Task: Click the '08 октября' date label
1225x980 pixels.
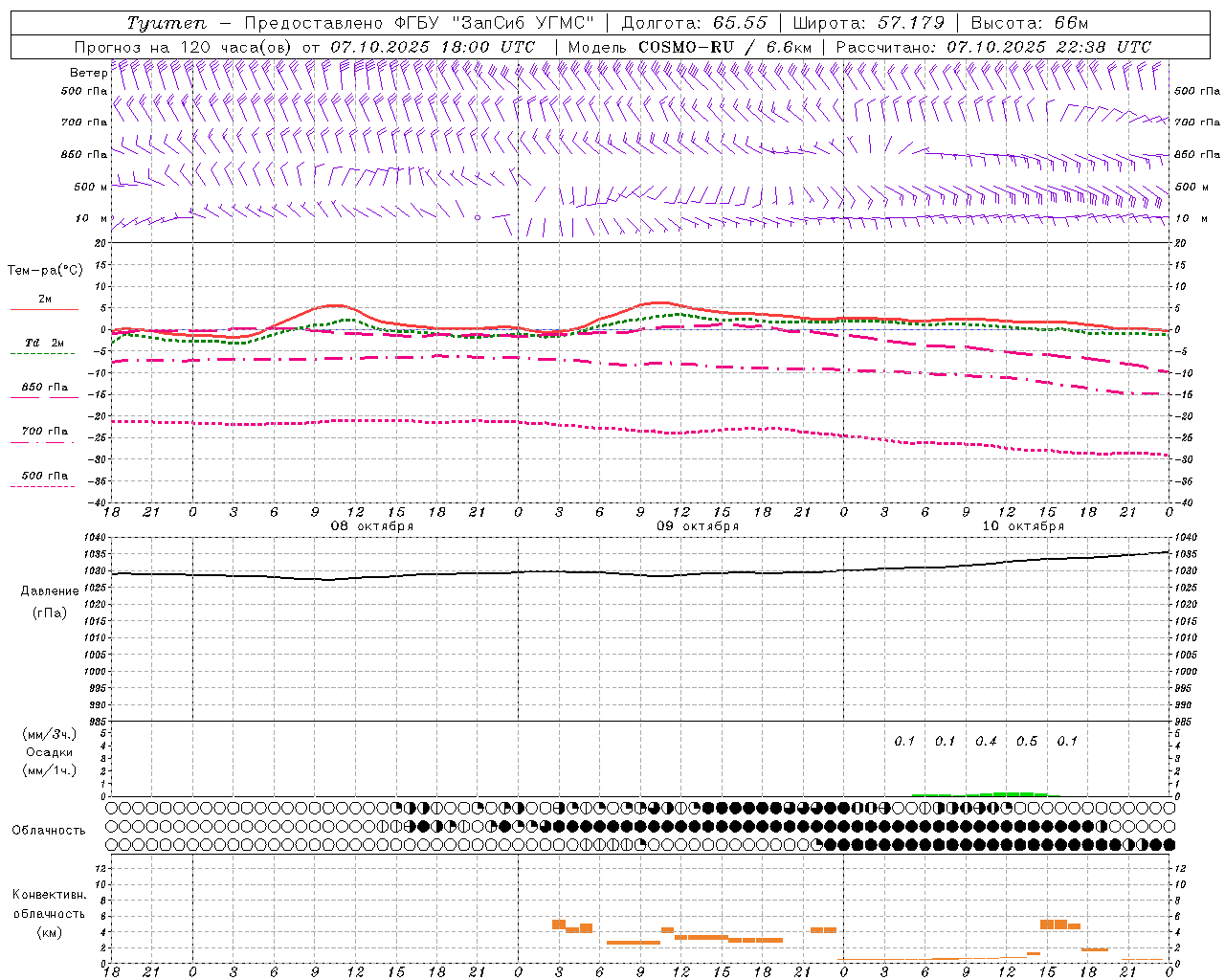Action: pos(372,526)
